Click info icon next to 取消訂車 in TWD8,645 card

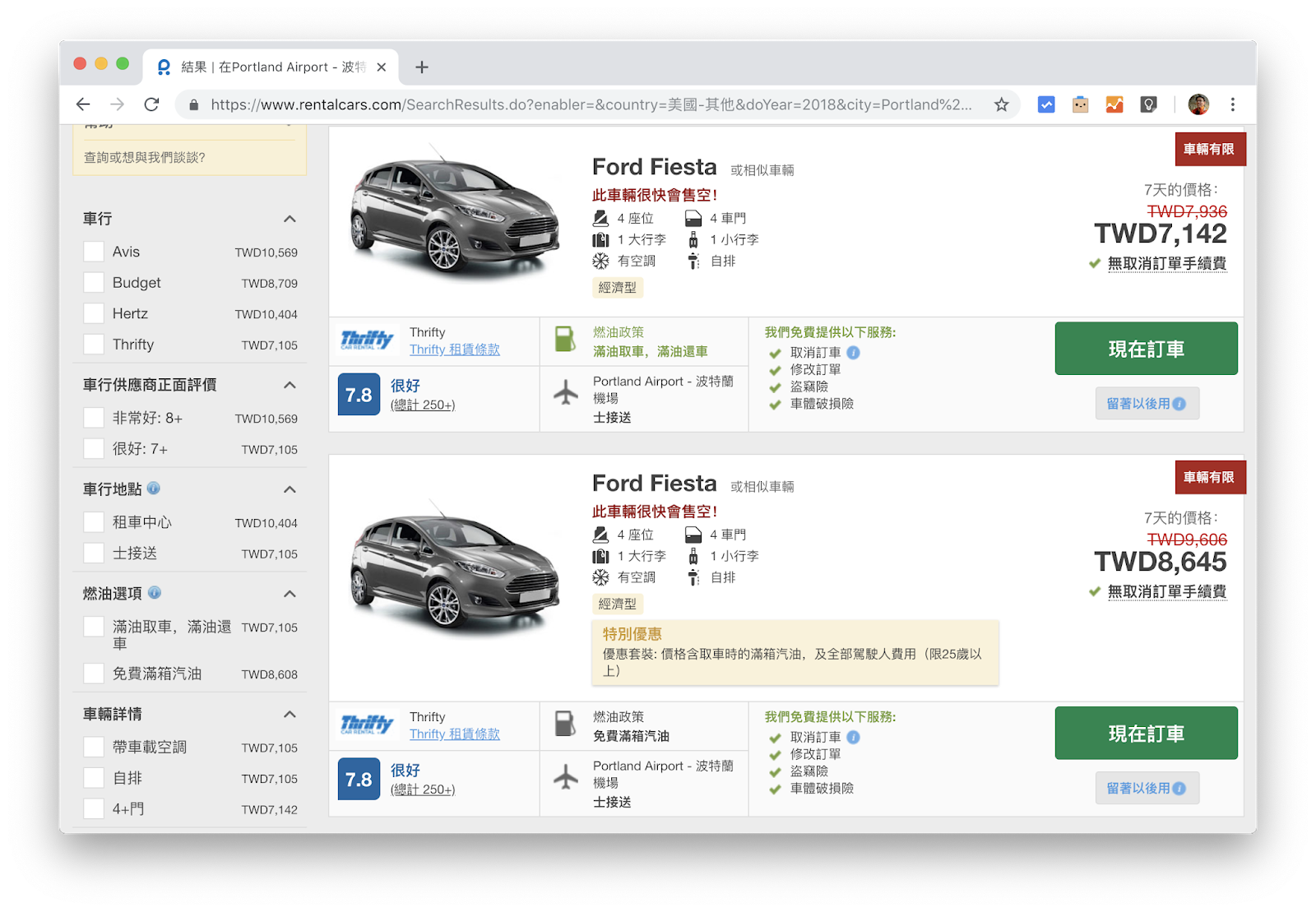click(854, 738)
